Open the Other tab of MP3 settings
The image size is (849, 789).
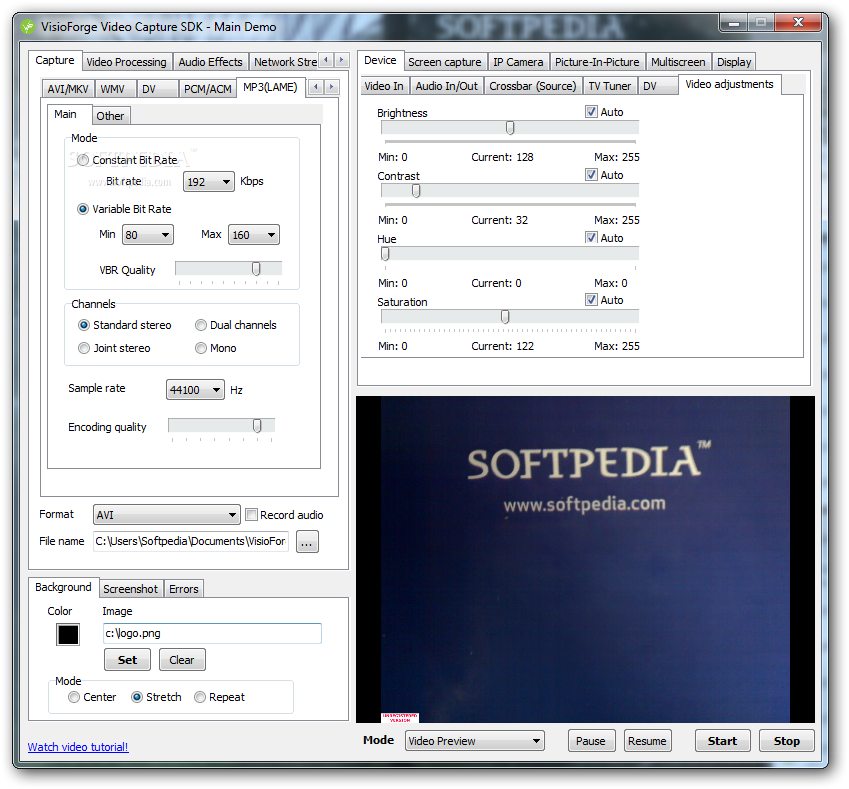(x=110, y=116)
